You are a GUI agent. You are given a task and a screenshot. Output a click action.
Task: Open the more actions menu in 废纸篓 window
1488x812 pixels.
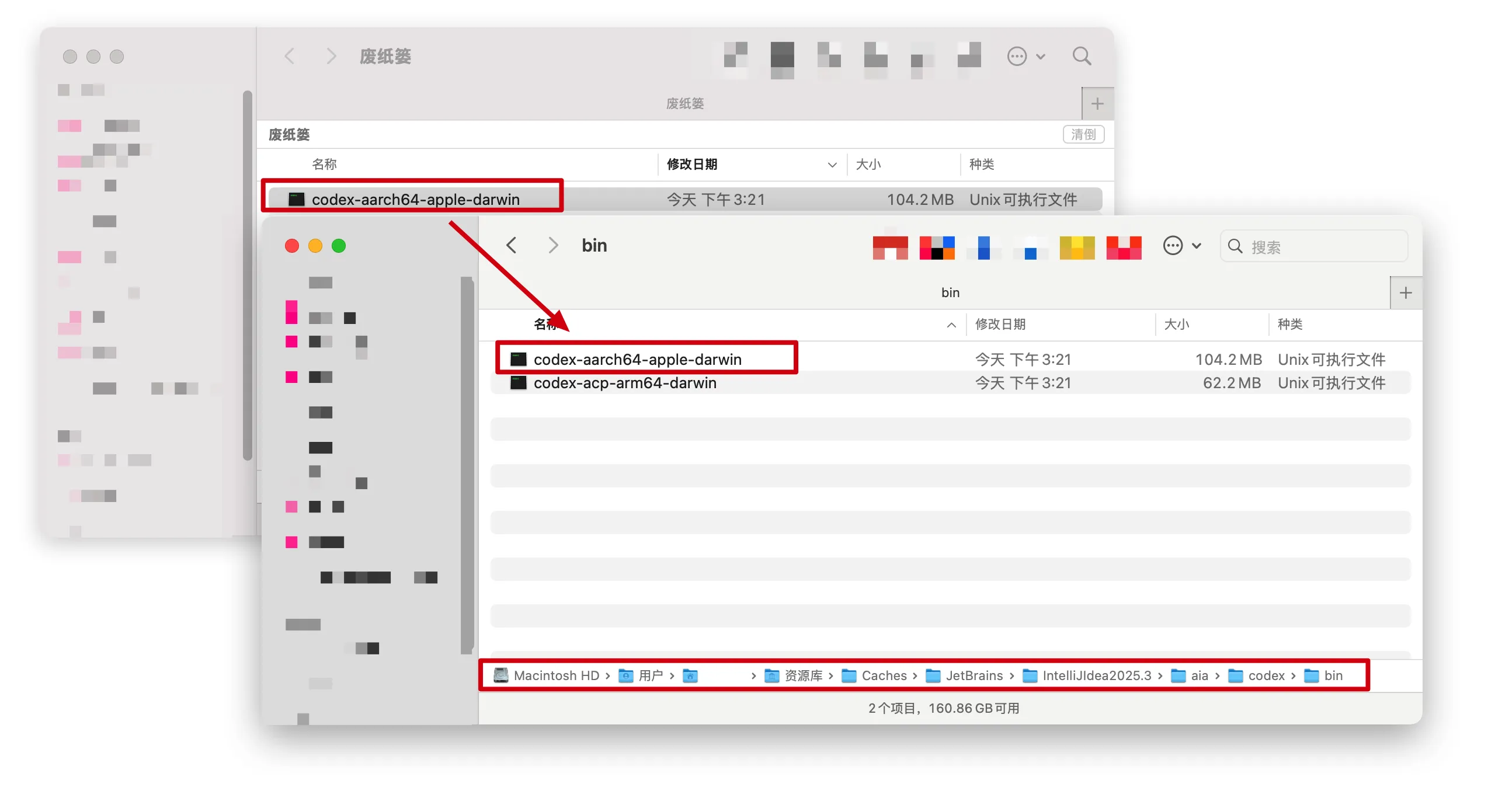(x=1026, y=56)
